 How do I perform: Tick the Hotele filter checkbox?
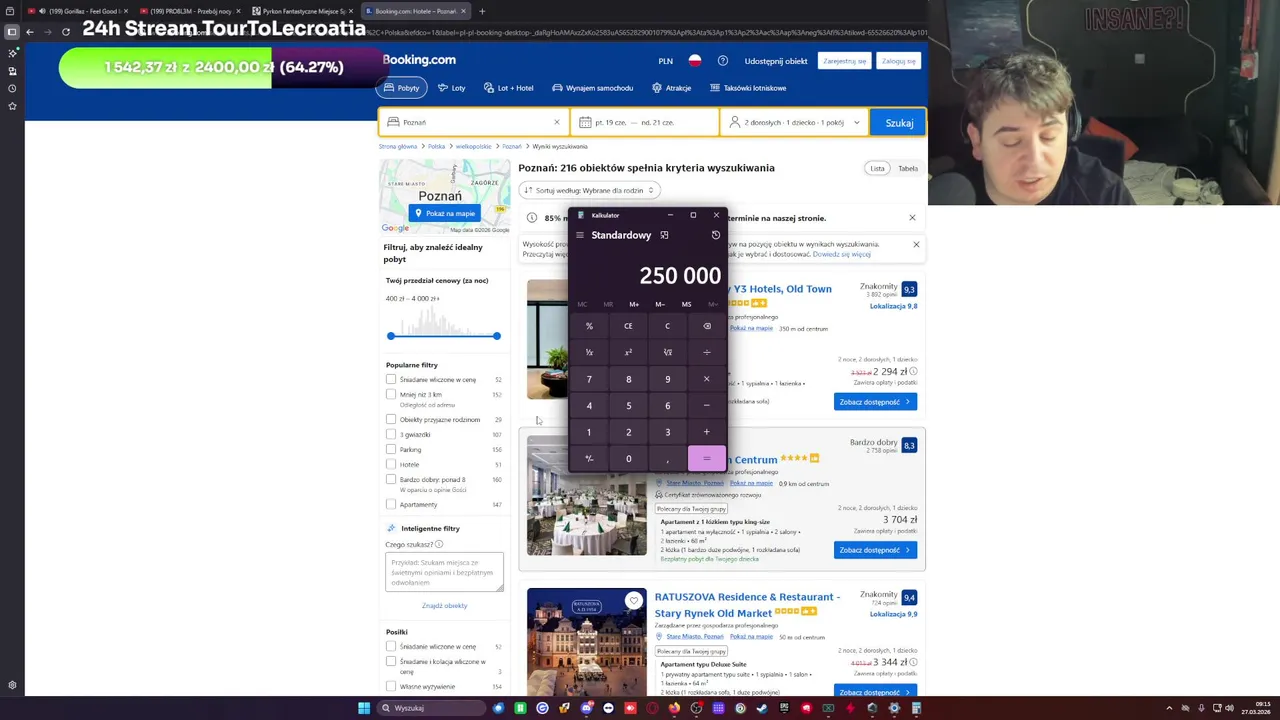(x=391, y=464)
